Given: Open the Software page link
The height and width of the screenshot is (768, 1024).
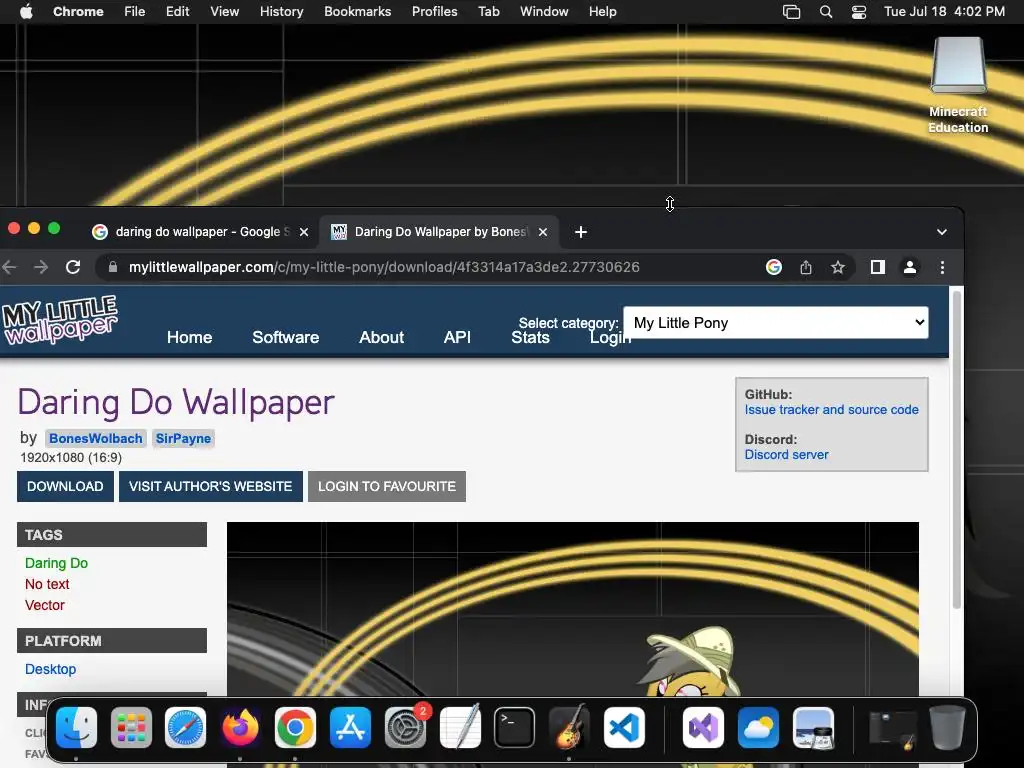Looking at the screenshot, I should [285, 337].
